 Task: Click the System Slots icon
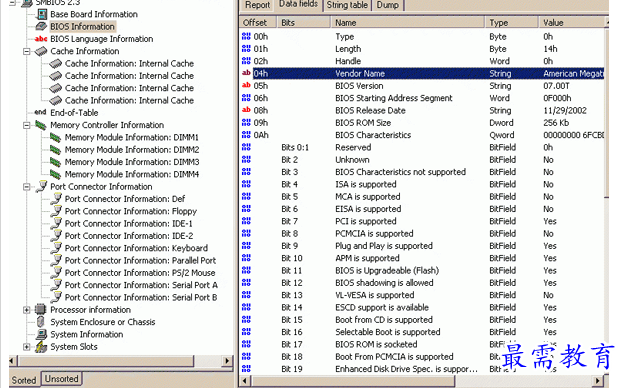[x=41, y=347]
